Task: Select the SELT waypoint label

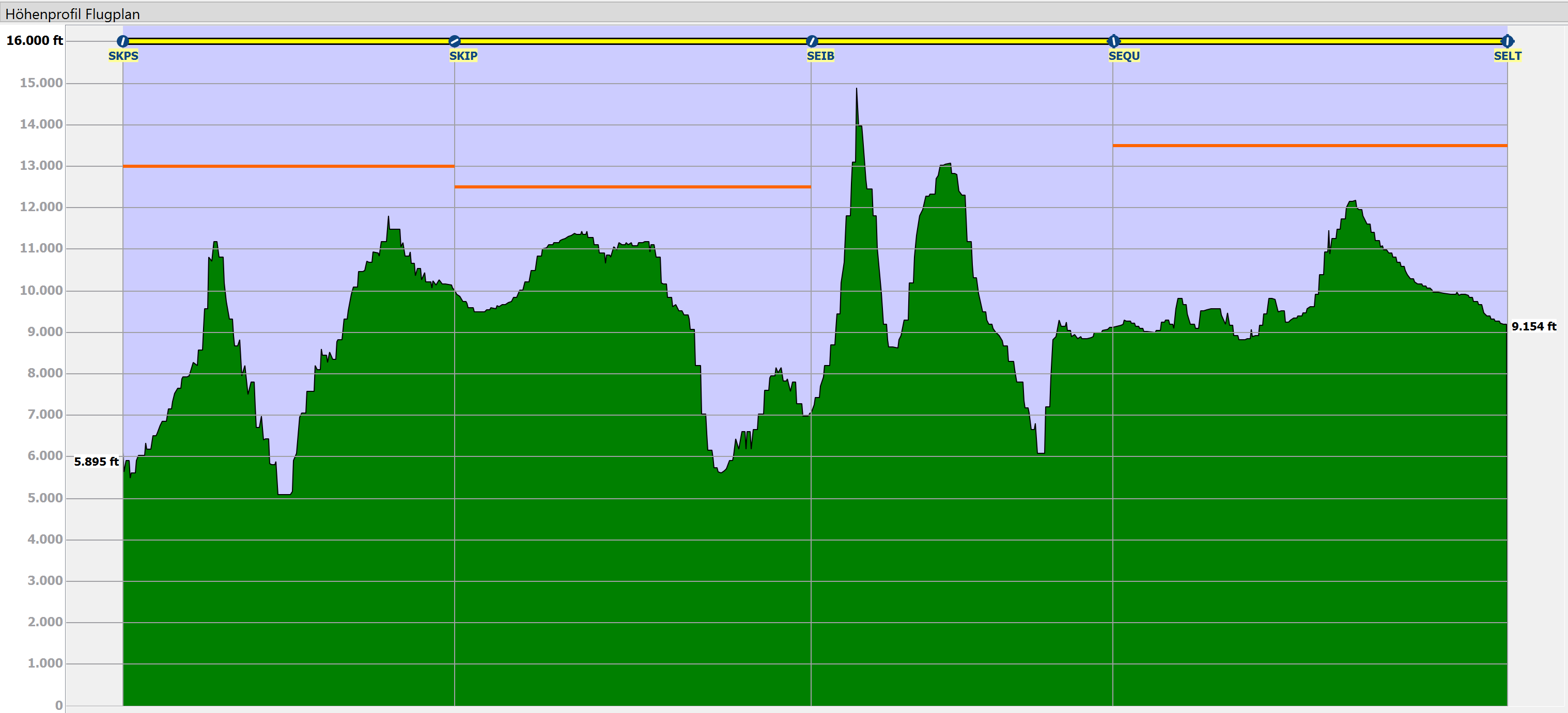Action: (1508, 56)
